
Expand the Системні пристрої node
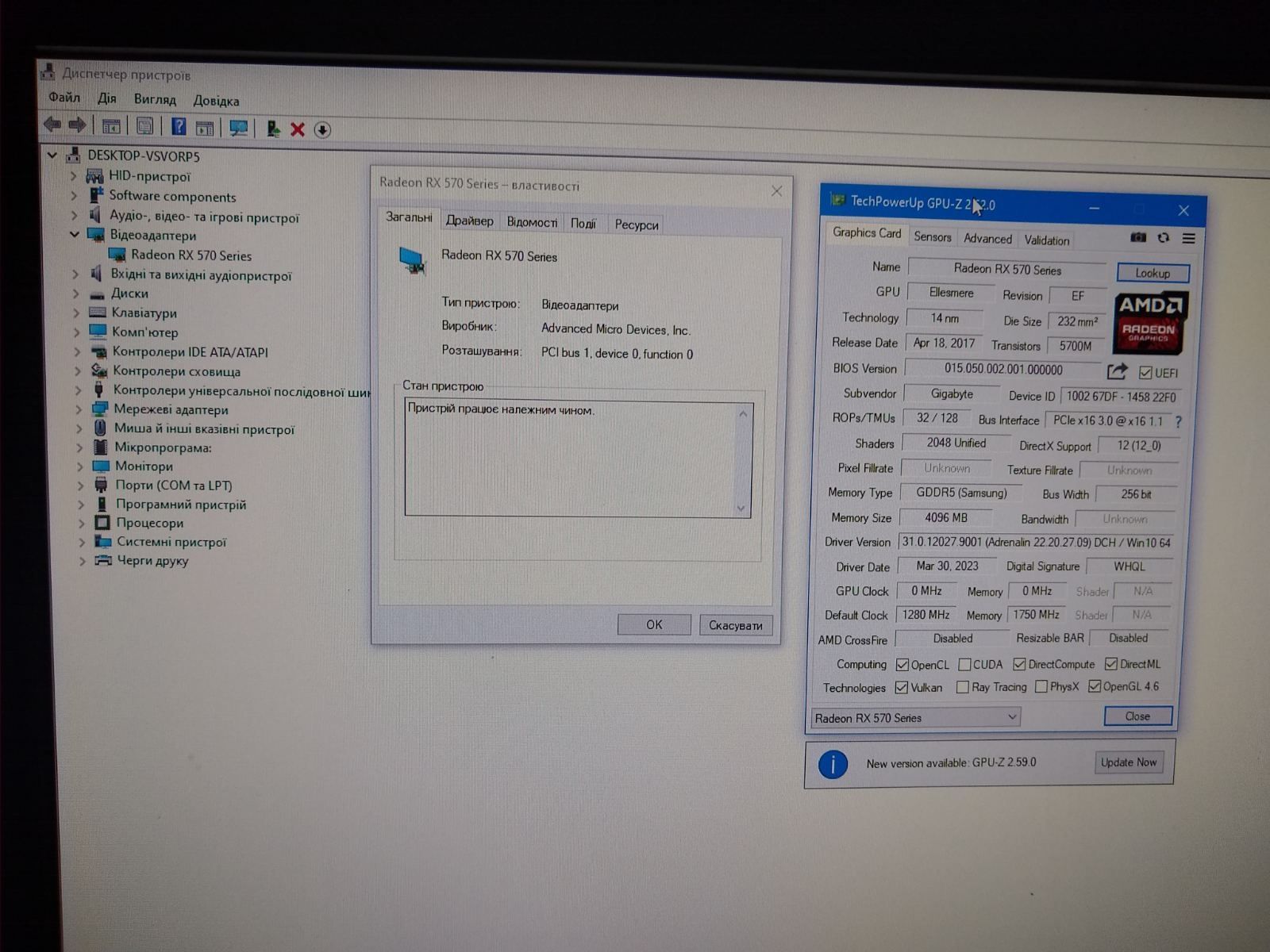(82, 542)
